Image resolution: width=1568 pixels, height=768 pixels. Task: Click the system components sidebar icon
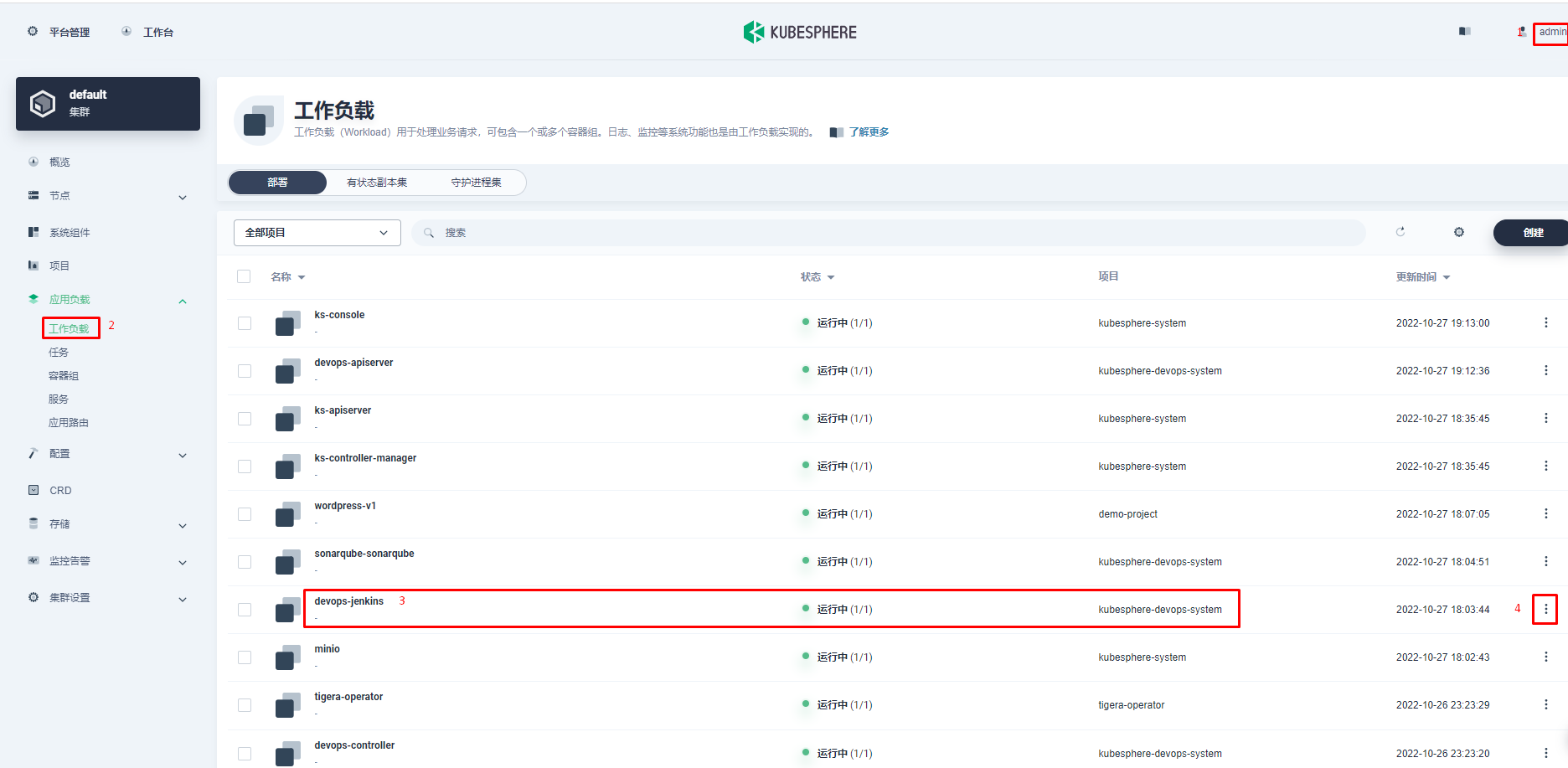pos(34,232)
